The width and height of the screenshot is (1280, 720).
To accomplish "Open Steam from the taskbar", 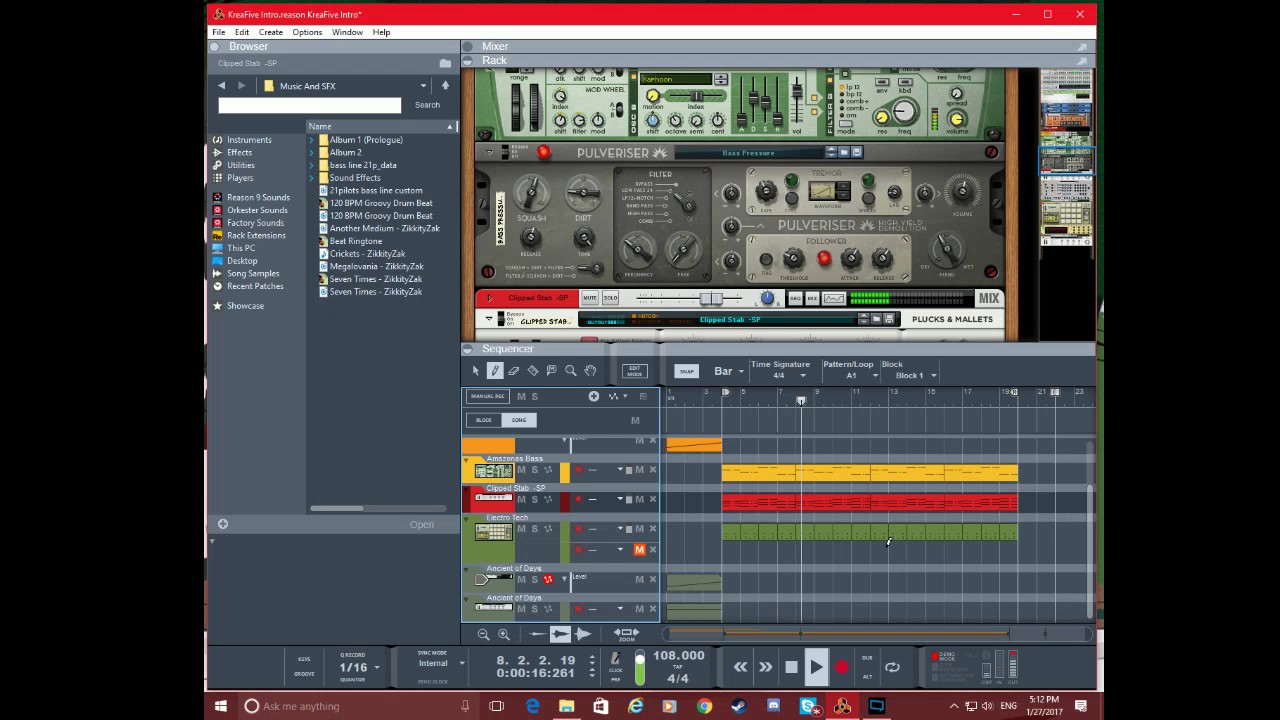I will (x=739, y=706).
